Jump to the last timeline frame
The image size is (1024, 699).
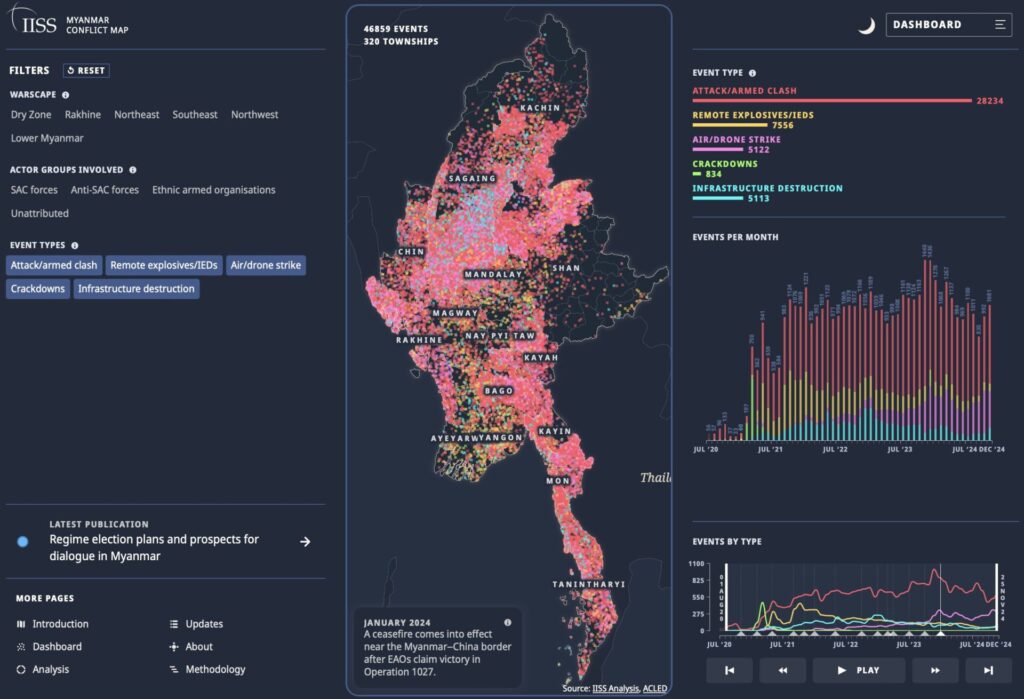click(x=988, y=670)
